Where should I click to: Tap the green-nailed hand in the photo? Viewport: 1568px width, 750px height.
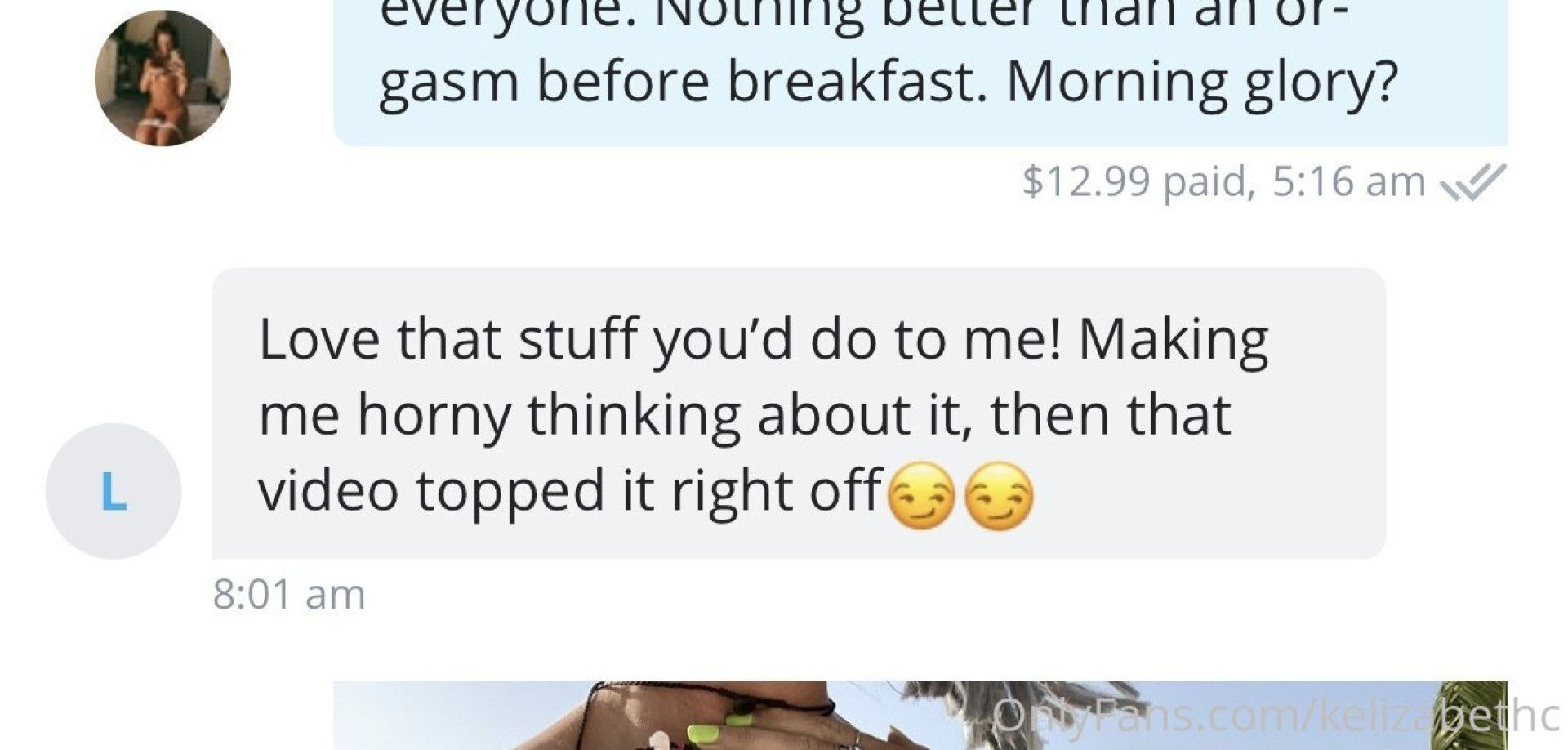(735, 725)
